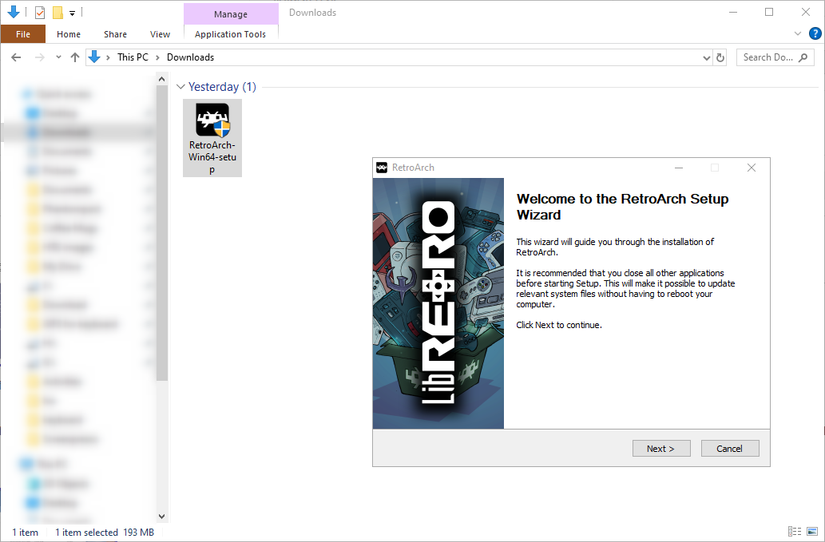The width and height of the screenshot is (825, 542).
Task: Click the RetroArch installer title icon
Action: [382, 167]
